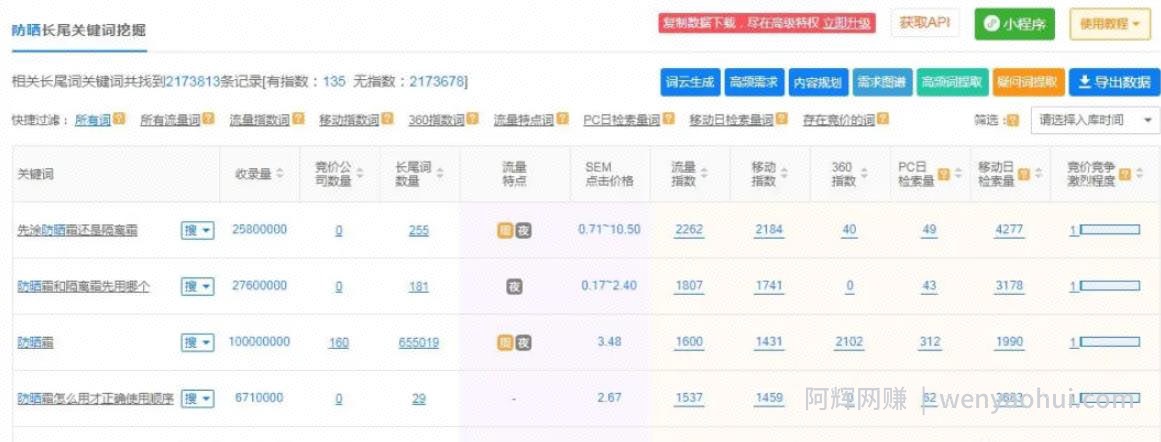Screen dimensions: 1161x442
Task: Sort table by 收录量 column arrows
Action: [279, 173]
